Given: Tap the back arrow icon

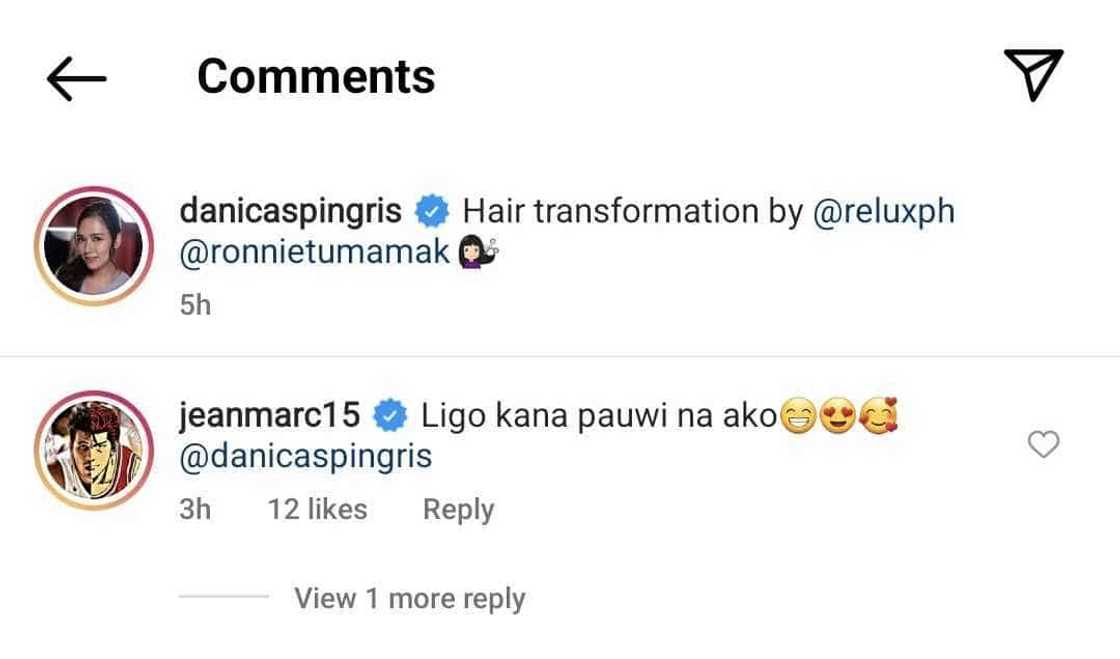Looking at the screenshot, I should point(76,78).
